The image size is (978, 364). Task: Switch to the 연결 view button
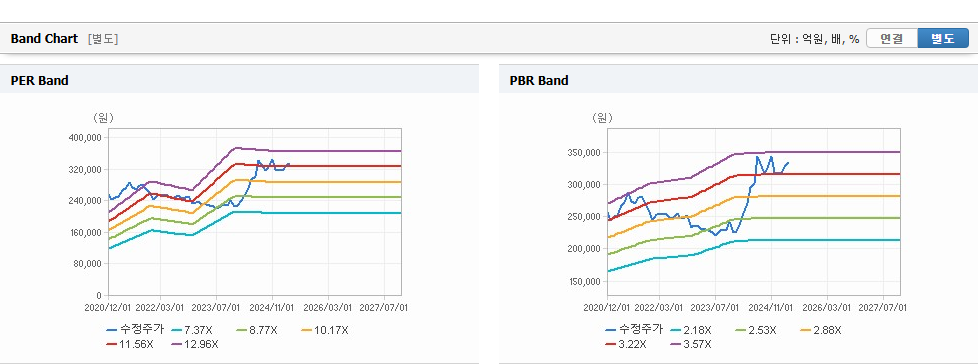tap(892, 39)
